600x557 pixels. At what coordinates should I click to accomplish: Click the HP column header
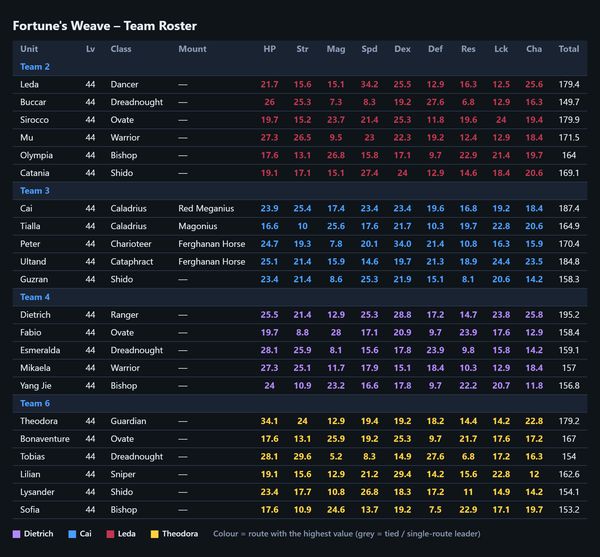tap(269, 49)
